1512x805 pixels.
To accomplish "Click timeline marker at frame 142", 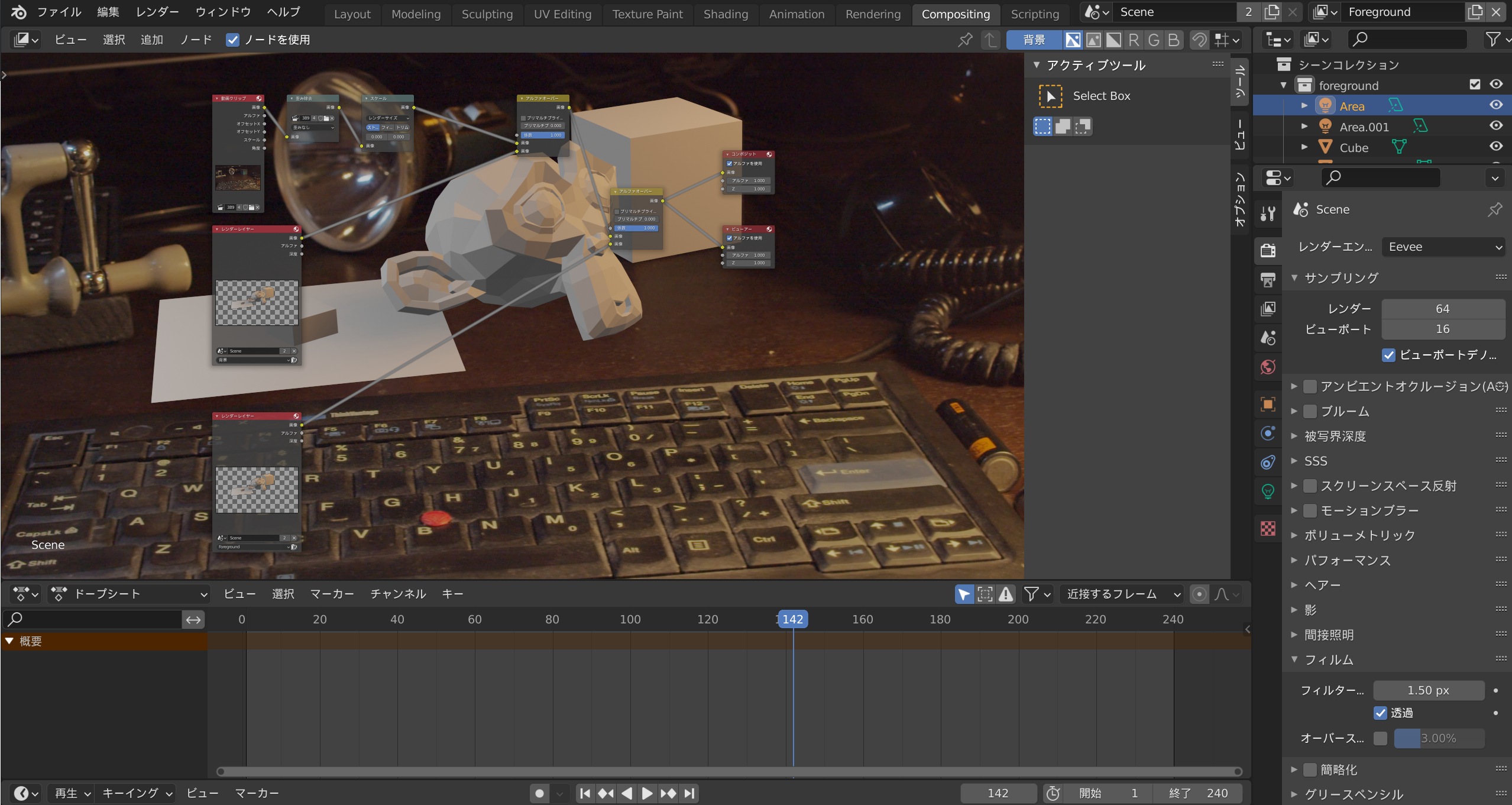I will click(792, 619).
